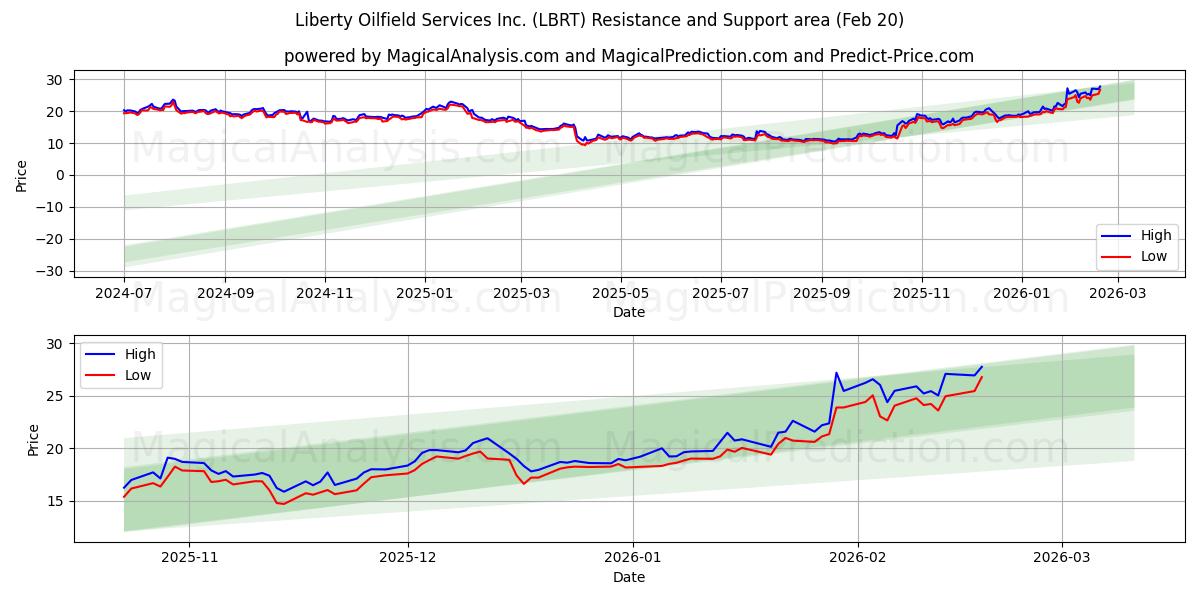Click the 2026-01 tick label on top chart

click(x=1022, y=294)
